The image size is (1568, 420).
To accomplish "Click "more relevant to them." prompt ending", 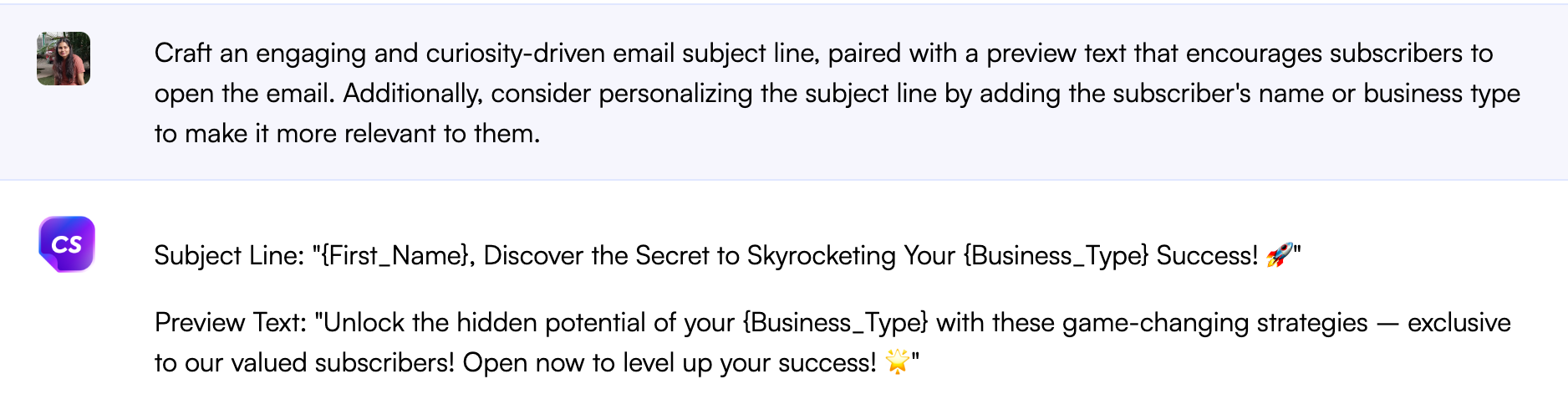I will pyautogui.click(x=408, y=133).
